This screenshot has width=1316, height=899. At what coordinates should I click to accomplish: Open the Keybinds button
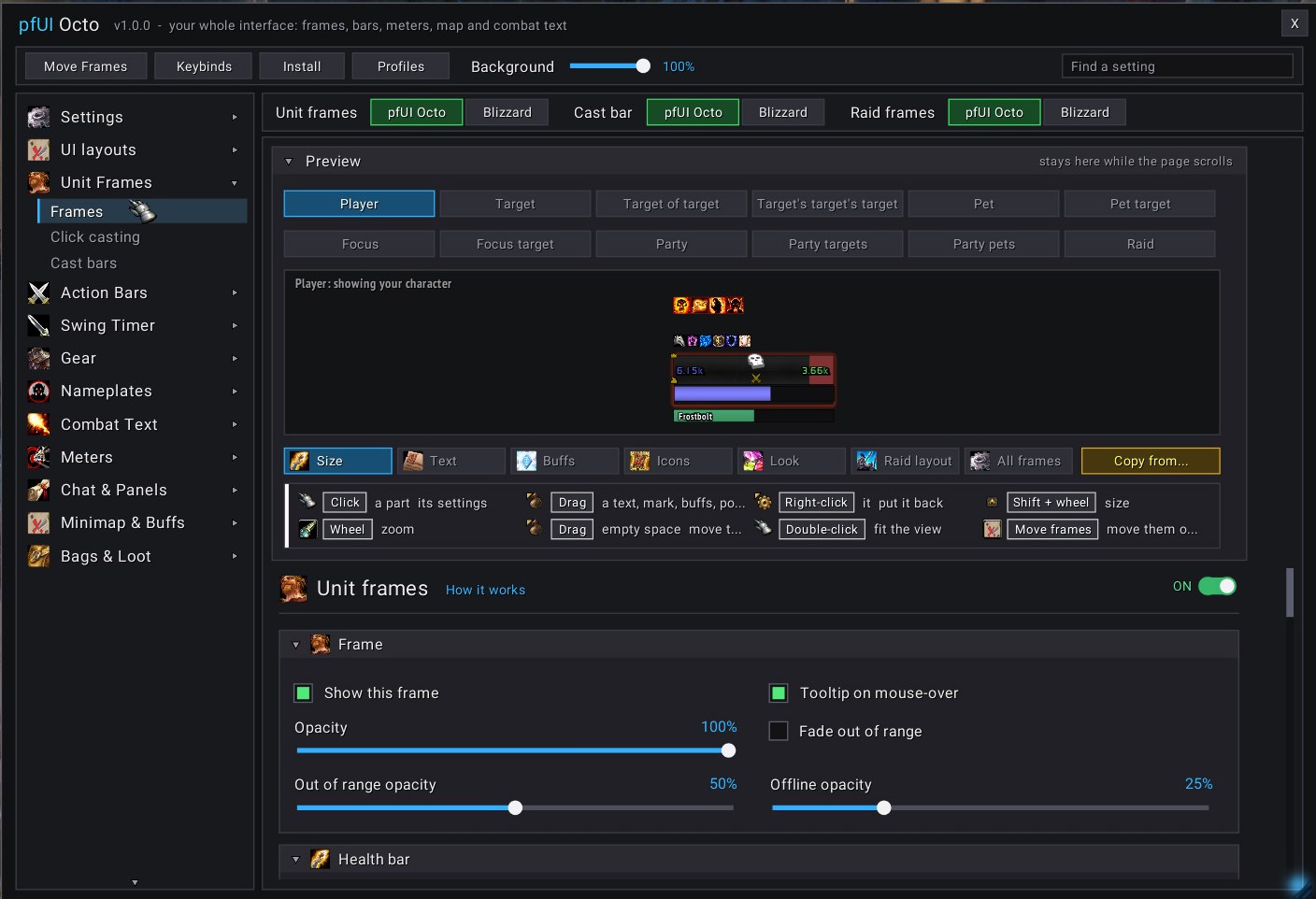click(x=204, y=66)
